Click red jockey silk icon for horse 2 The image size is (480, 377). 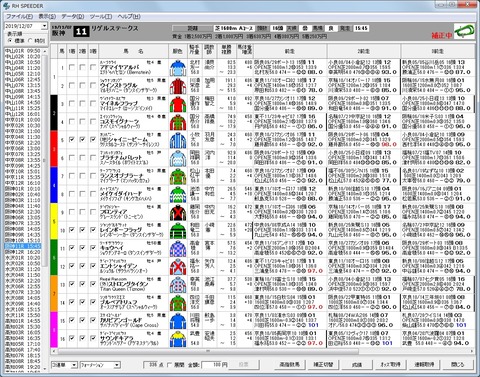click(x=178, y=86)
